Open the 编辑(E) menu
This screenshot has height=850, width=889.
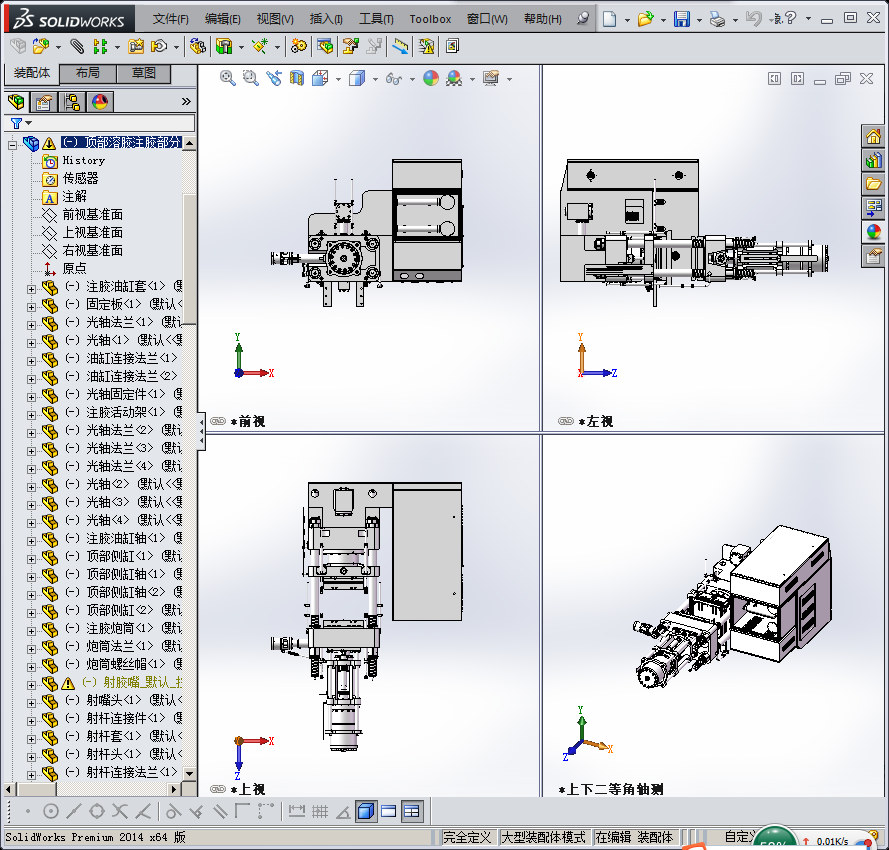(222, 19)
